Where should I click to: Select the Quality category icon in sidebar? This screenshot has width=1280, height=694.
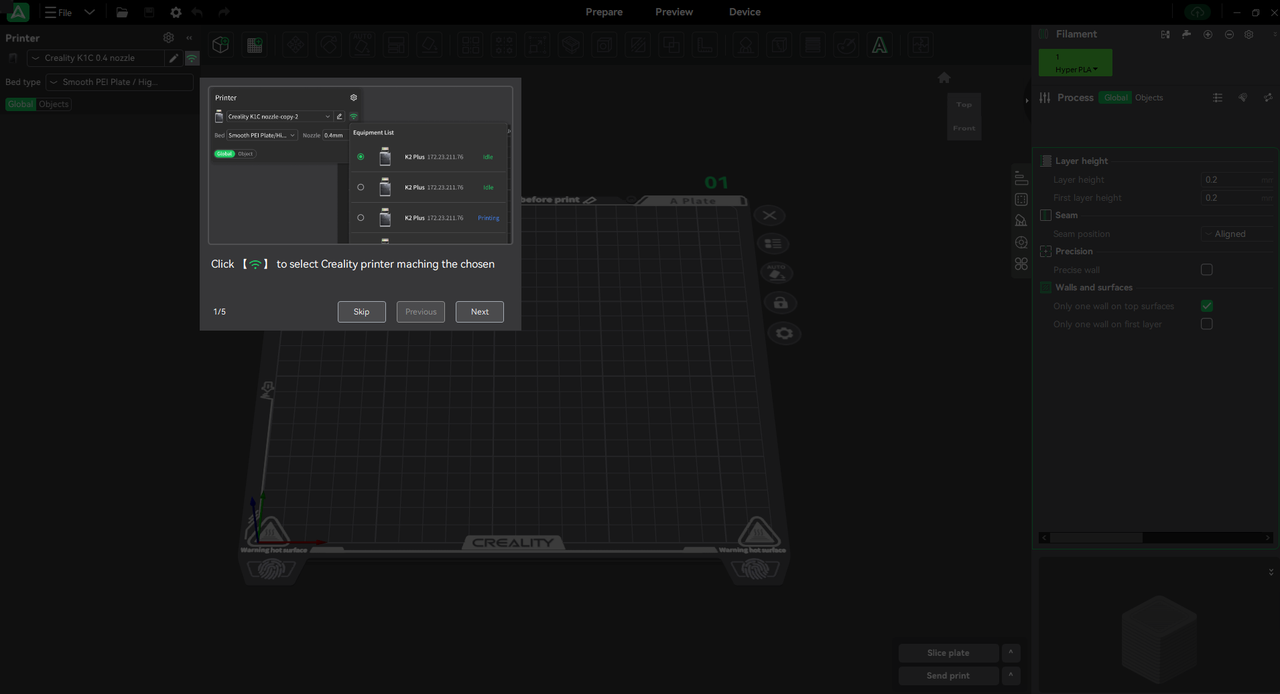coord(1021,178)
